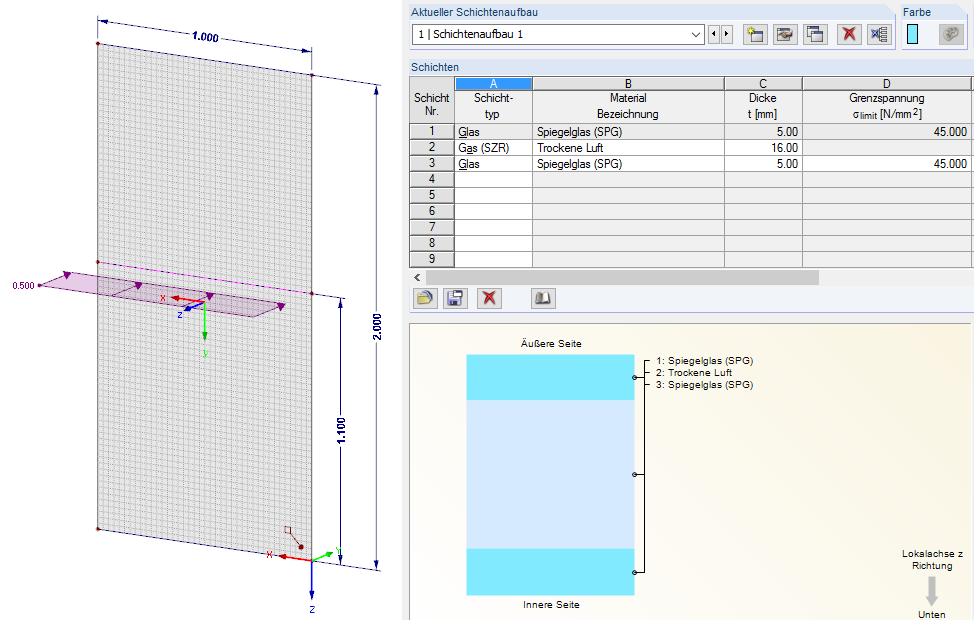The image size is (974, 620).
Task: Go to next Schichtenaufbau arrow
Action: (726, 34)
